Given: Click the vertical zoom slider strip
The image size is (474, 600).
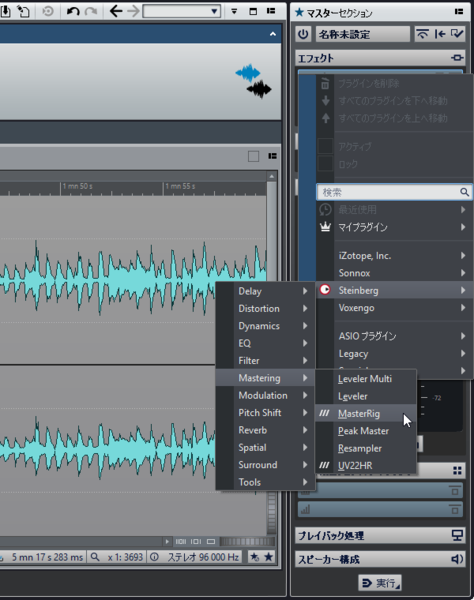Looking at the screenshot, I should pyautogui.click(x=272, y=512).
